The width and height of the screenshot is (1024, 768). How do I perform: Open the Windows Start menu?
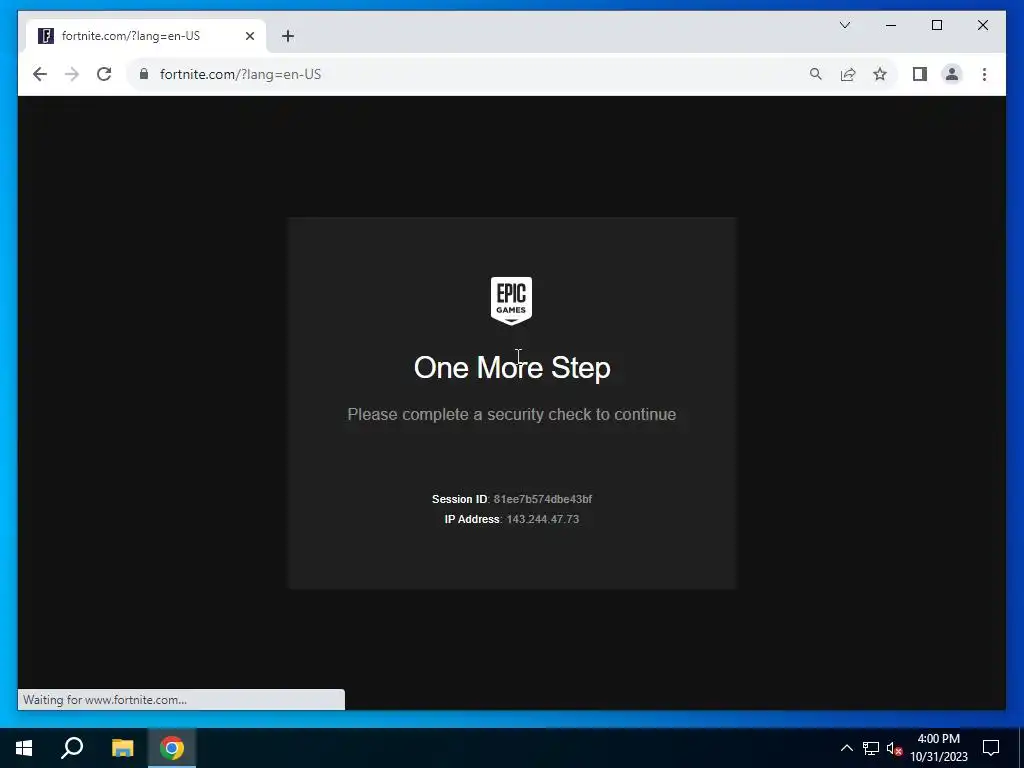[x=24, y=748]
